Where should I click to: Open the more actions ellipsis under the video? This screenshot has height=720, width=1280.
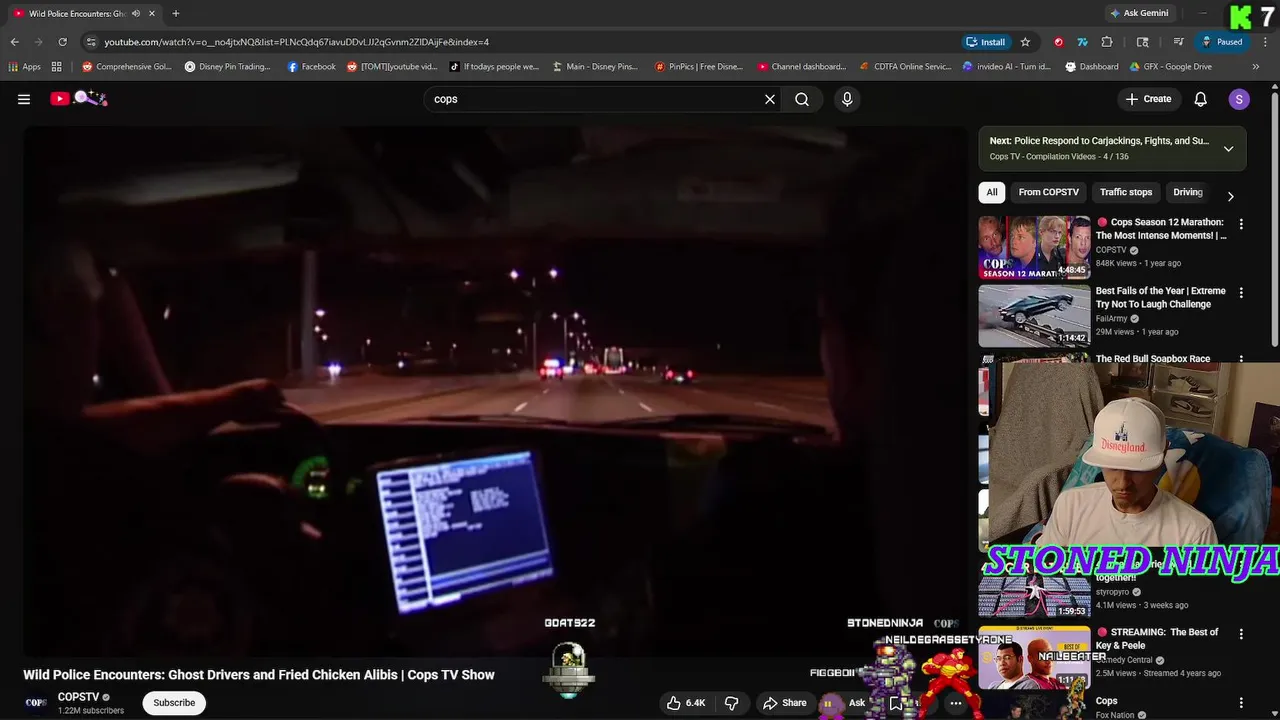point(955,703)
